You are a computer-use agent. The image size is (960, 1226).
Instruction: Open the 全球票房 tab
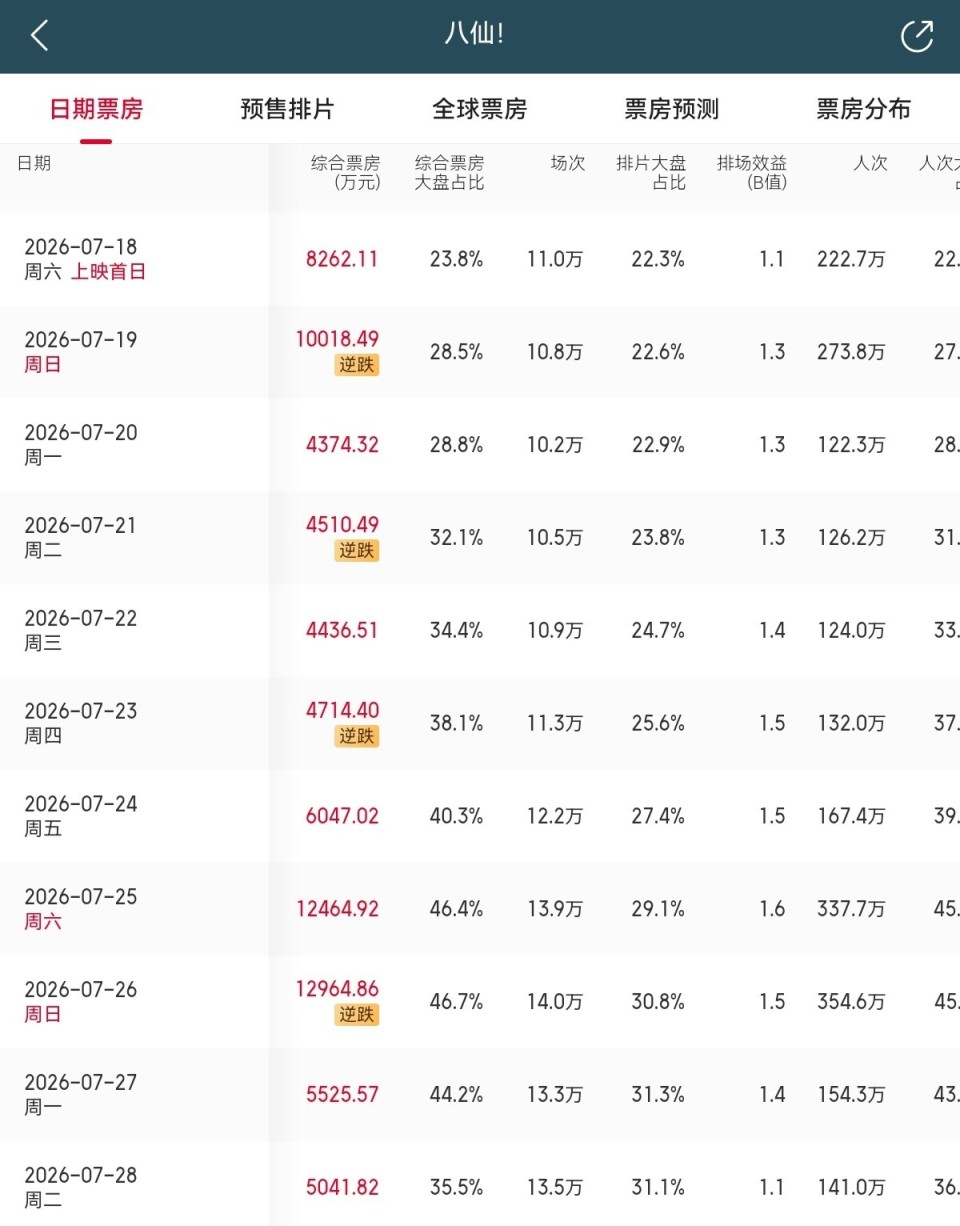point(479,109)
